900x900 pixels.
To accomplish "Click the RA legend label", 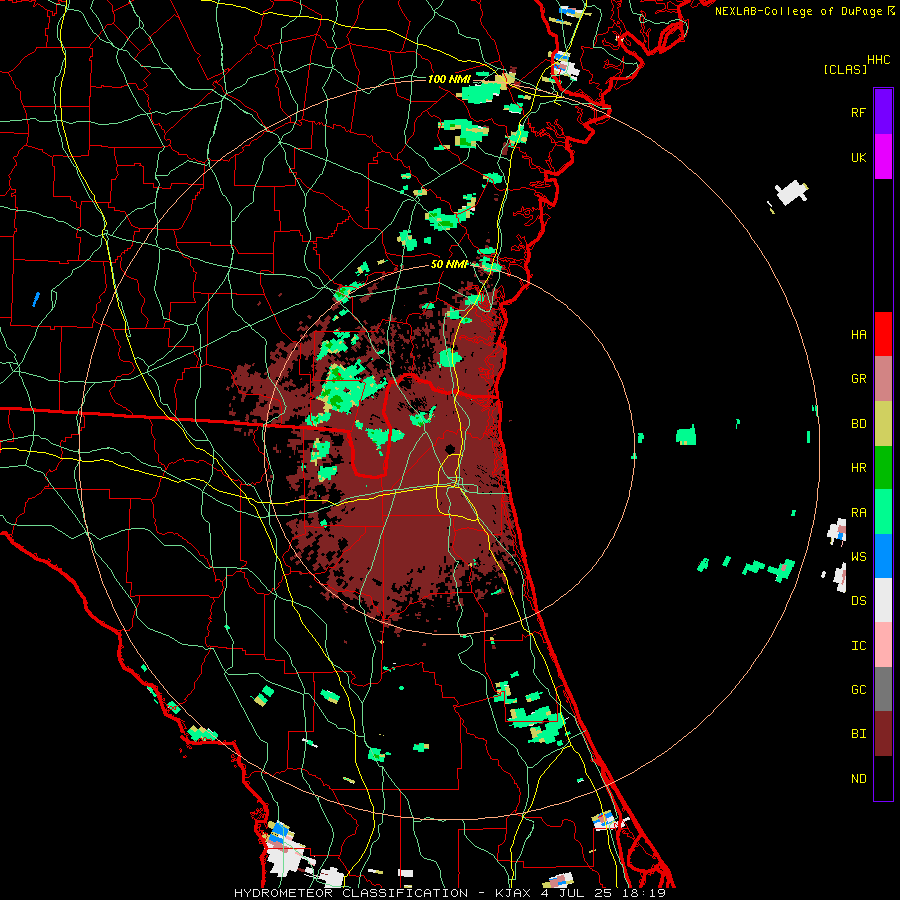I will click(858, 513).
